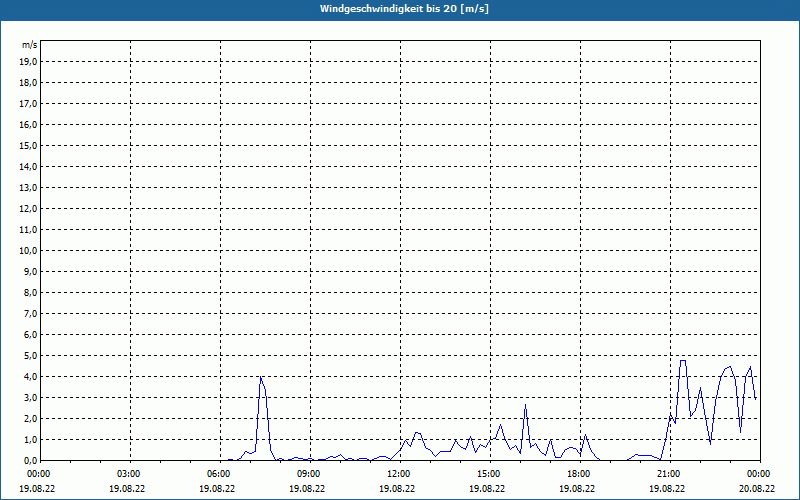
Task: Click the '19.08.22' date under 15:00
Action: point(487,488)
